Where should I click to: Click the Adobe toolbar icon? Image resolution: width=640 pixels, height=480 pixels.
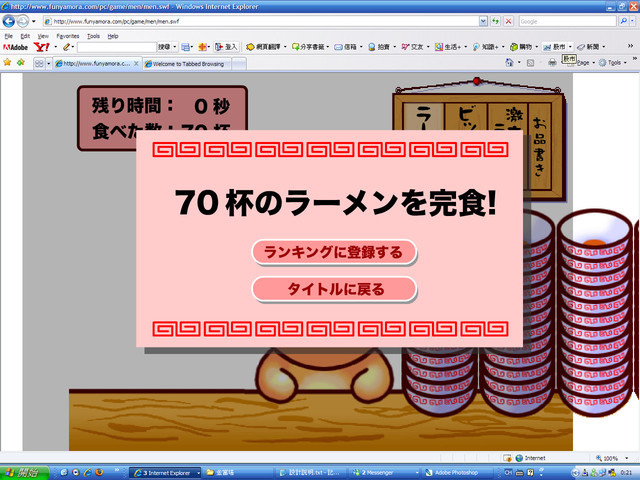pos(15,47)
